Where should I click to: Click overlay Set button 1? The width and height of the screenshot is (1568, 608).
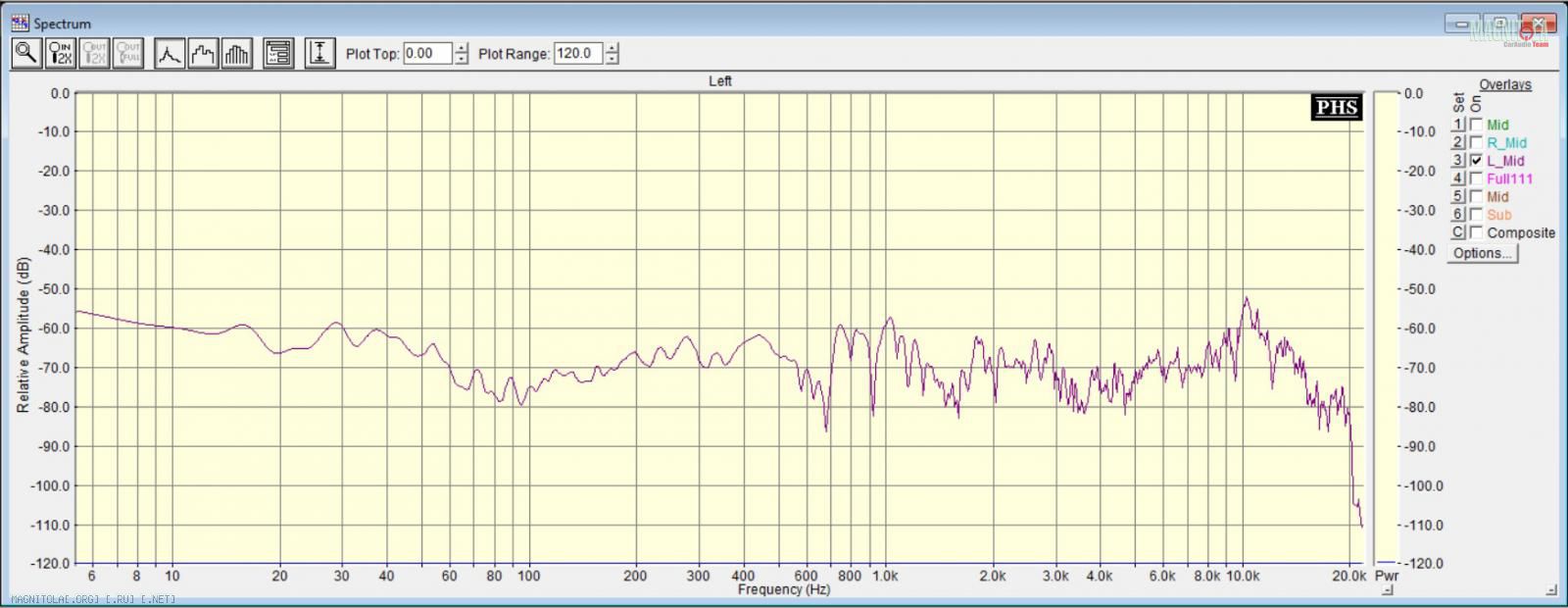(1457, 125)
